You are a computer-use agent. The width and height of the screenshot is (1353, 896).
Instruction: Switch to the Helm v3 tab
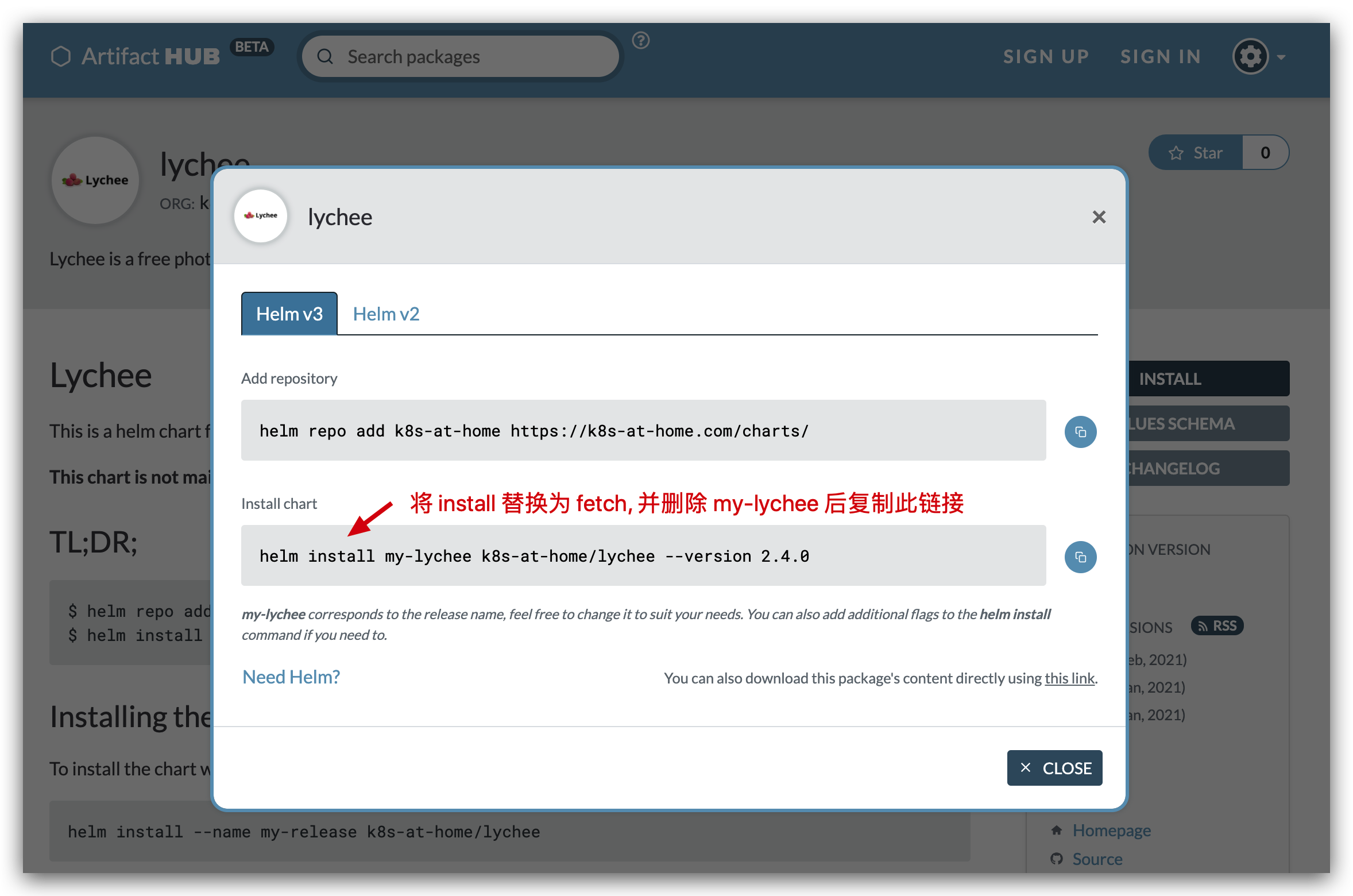289,314
